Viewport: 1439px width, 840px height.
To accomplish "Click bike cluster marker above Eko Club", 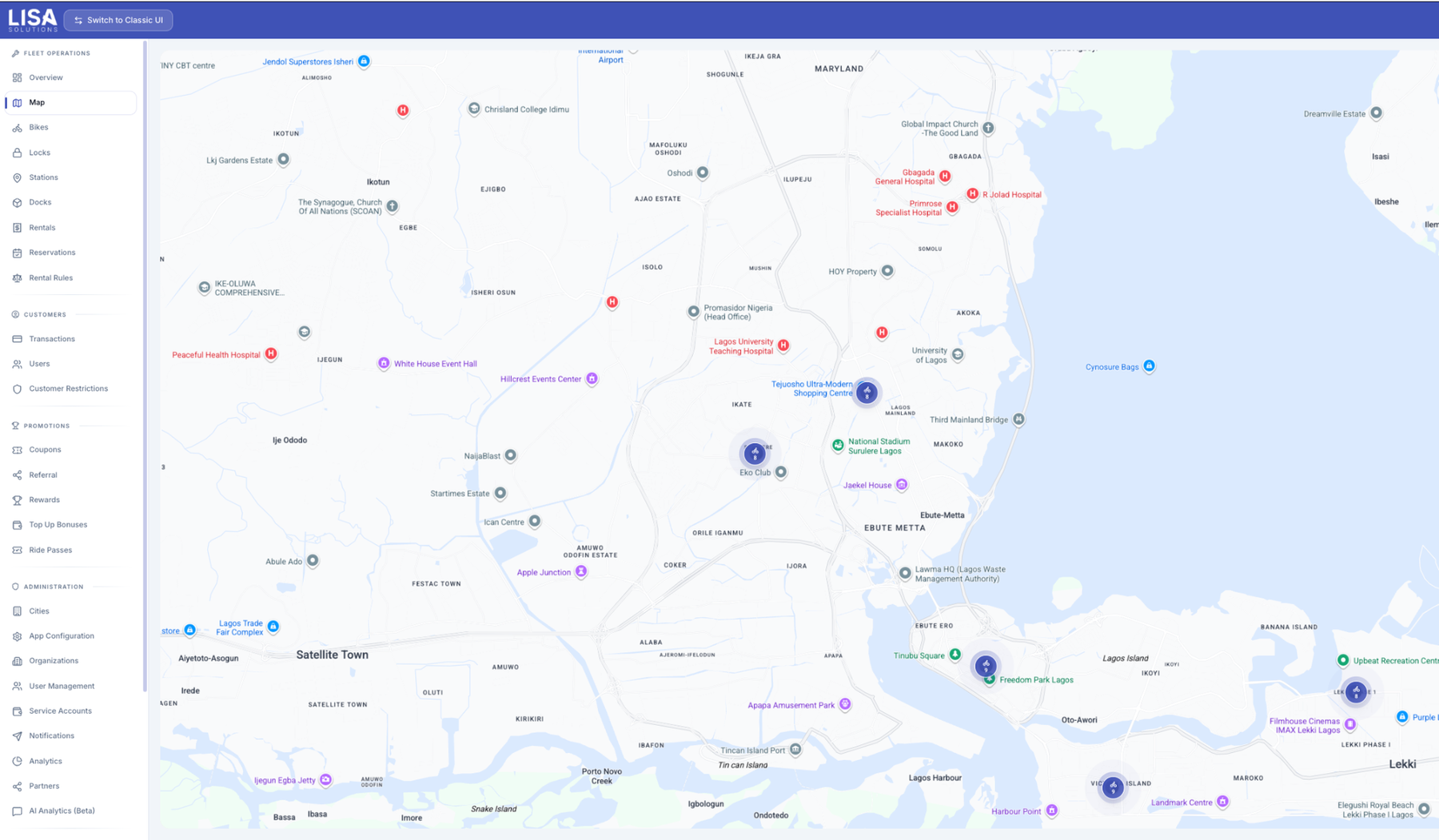I will point(754,454).
